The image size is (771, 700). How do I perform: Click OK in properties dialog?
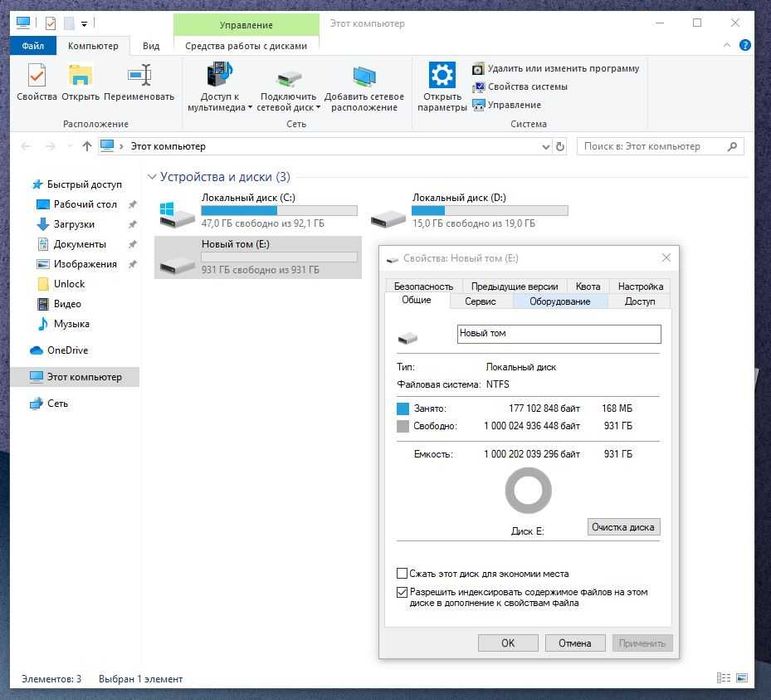pos(508,643)
